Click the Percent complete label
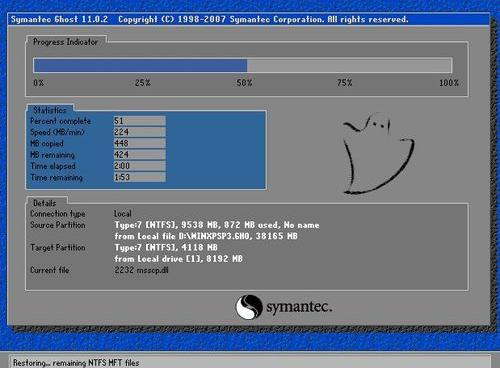500x368 pixels. (x=60, y=121)
